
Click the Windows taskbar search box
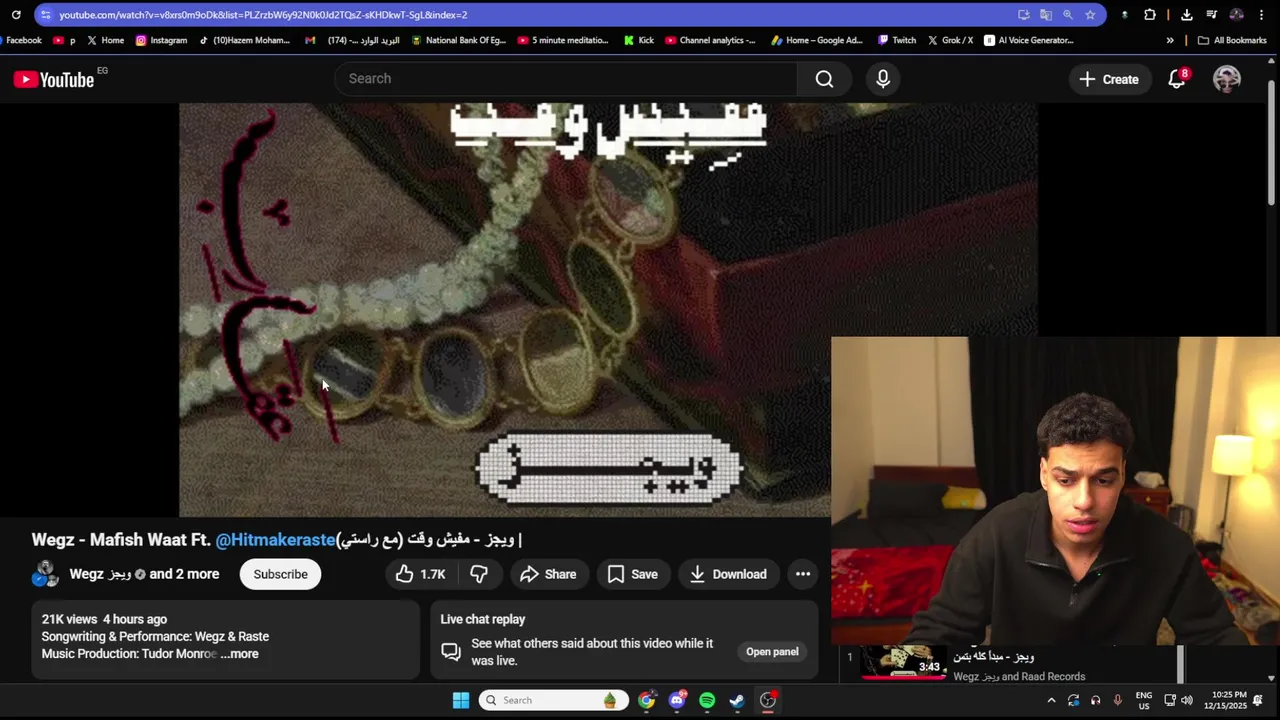point(553,700)
